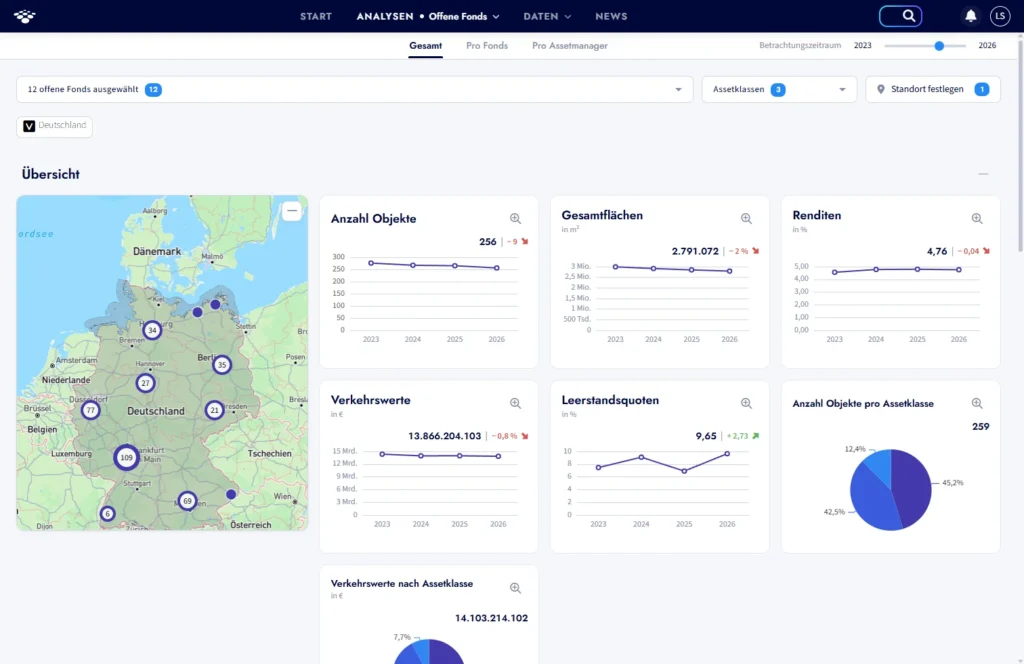Open the search button in the header

[x=900, y=16]
